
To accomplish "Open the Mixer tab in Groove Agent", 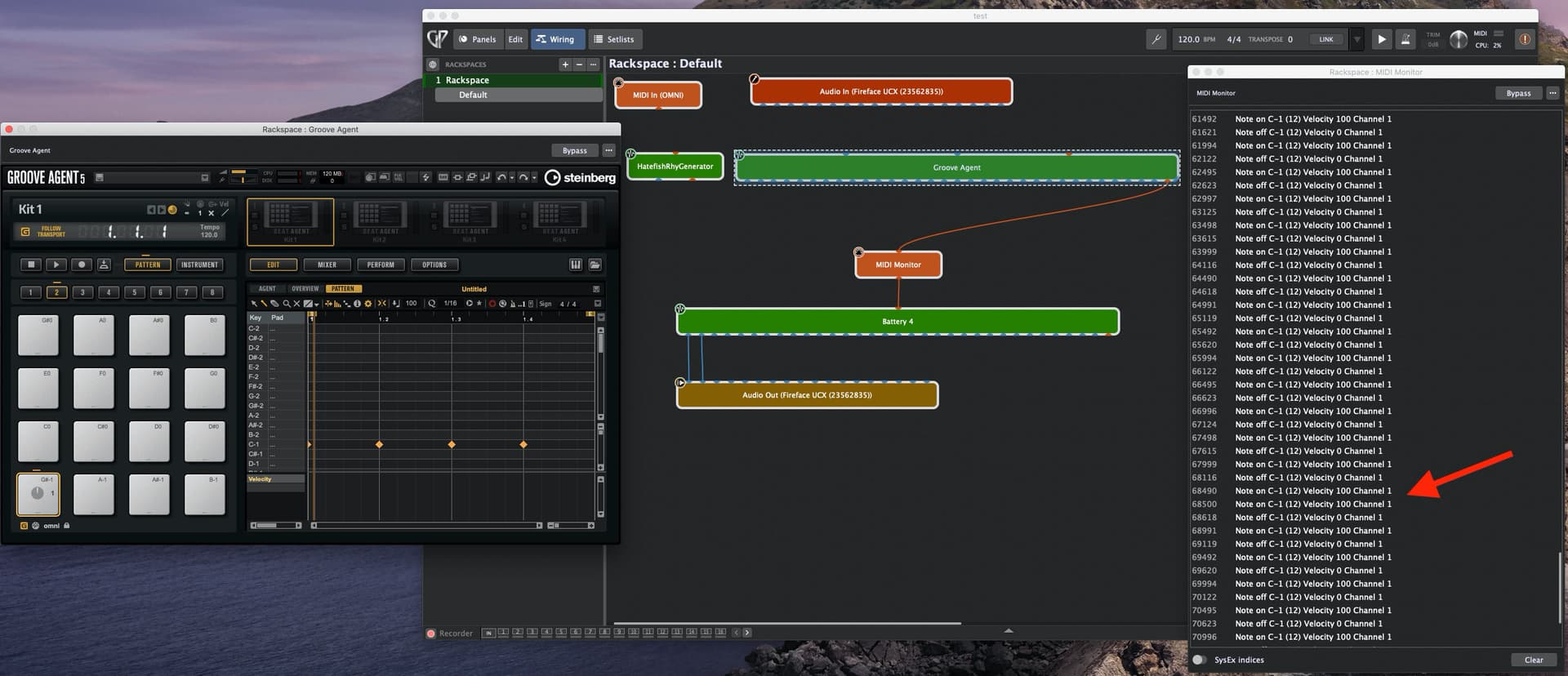I will pos(327,265).
